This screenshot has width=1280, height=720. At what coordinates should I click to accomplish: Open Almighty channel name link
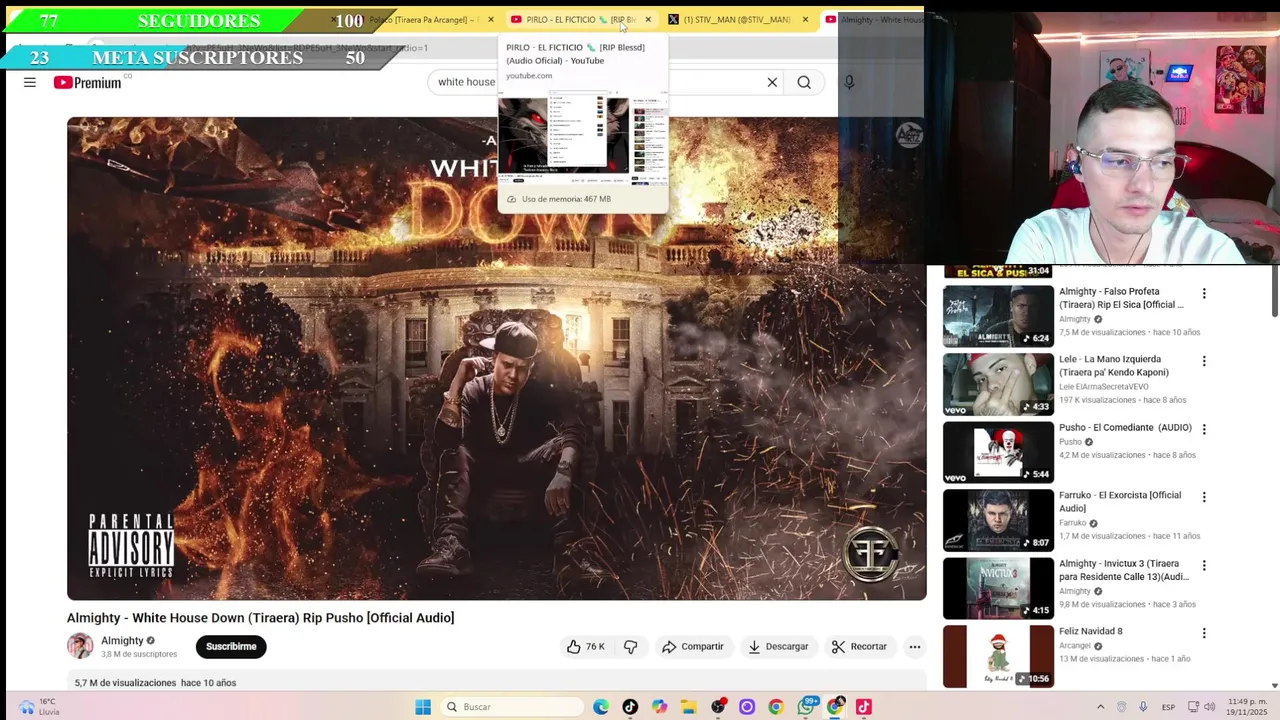(122, 640)
